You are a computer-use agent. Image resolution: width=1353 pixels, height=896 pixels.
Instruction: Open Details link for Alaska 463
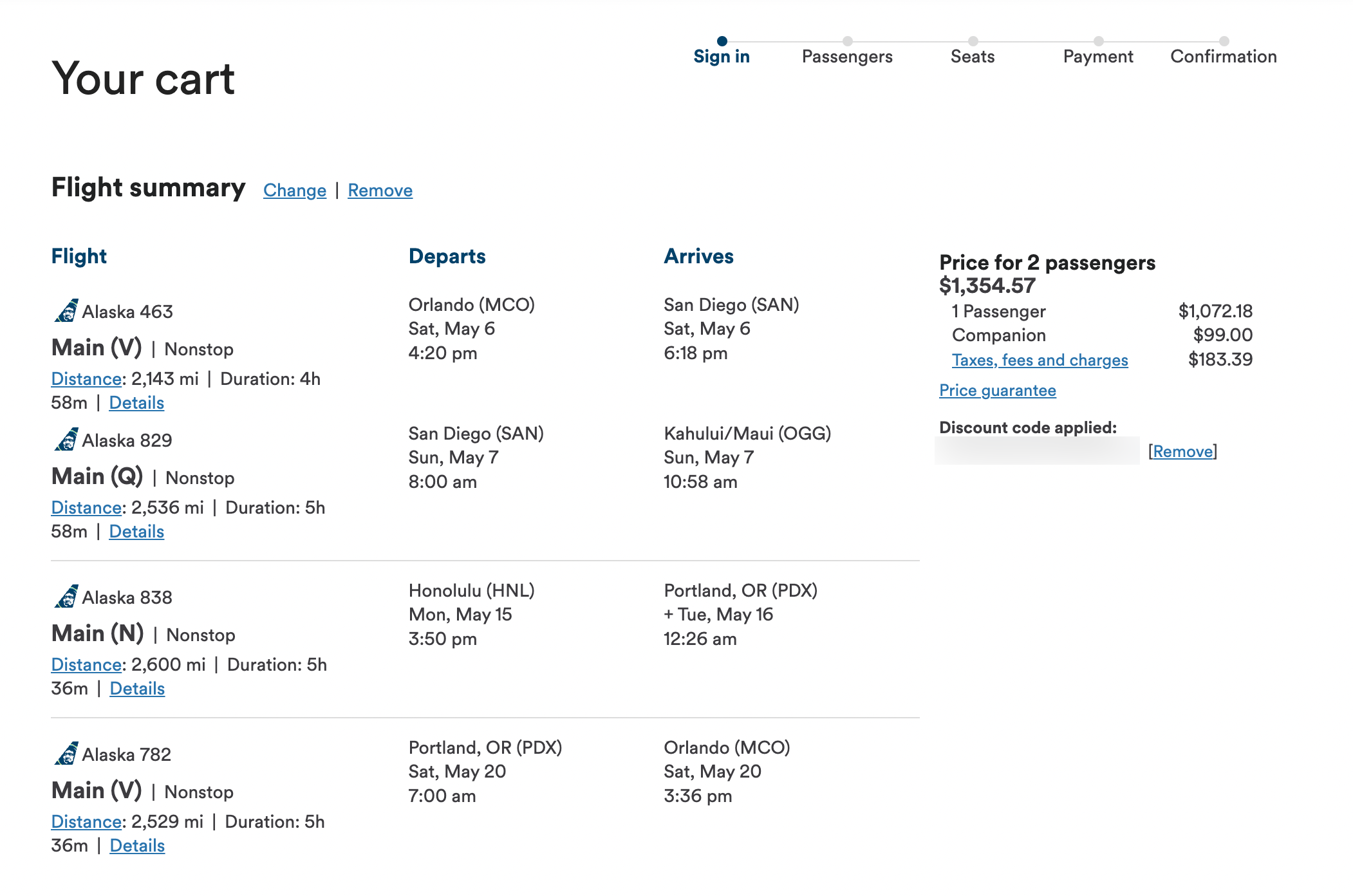(x=136, y=403)
